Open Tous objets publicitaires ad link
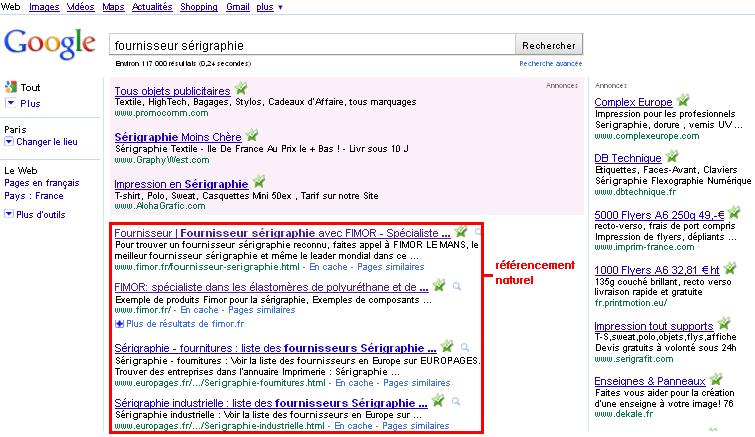Screen dimensions: 755x437 point(172,91)
